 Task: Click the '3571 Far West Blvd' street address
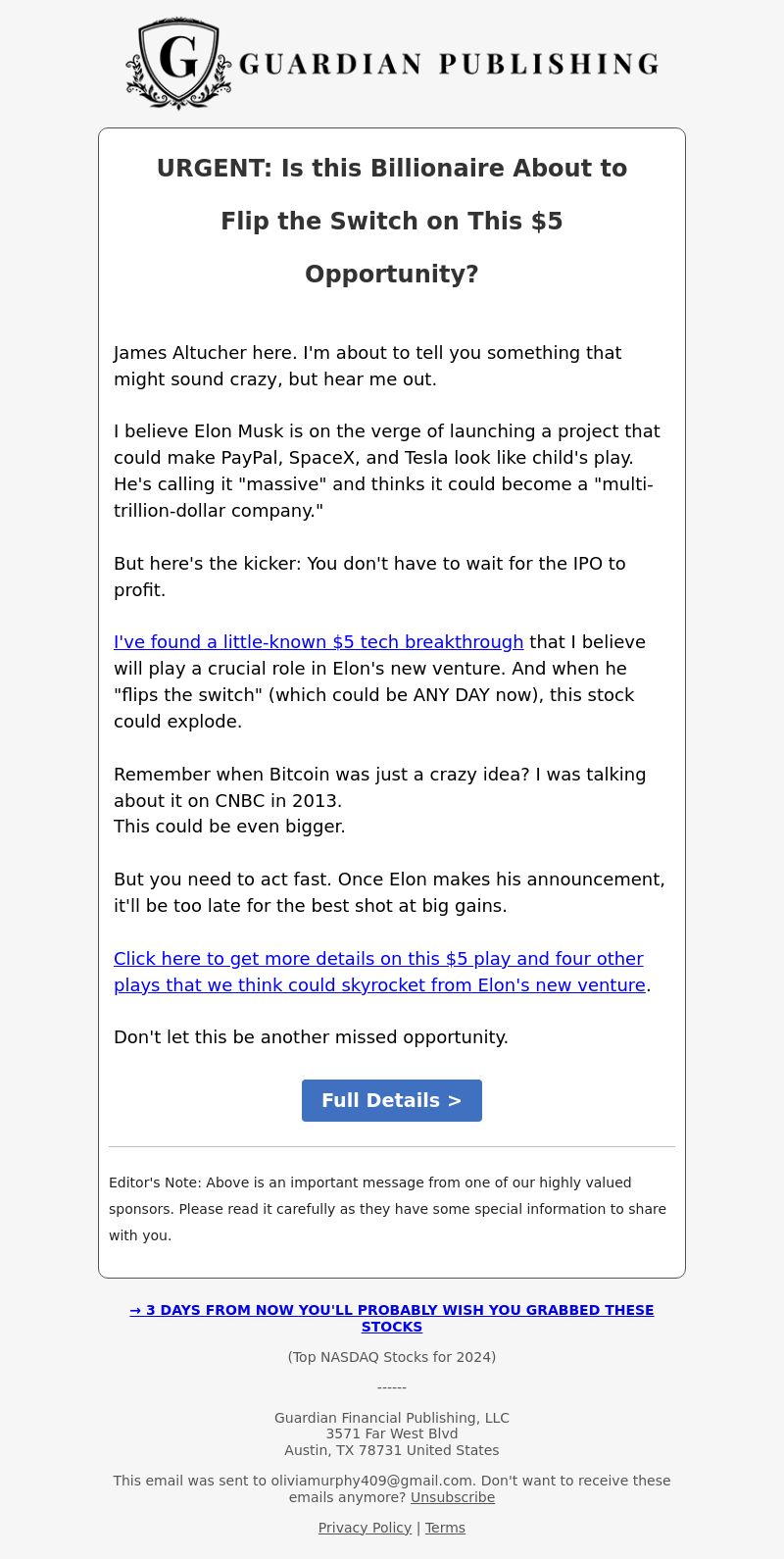(392, 1433)
